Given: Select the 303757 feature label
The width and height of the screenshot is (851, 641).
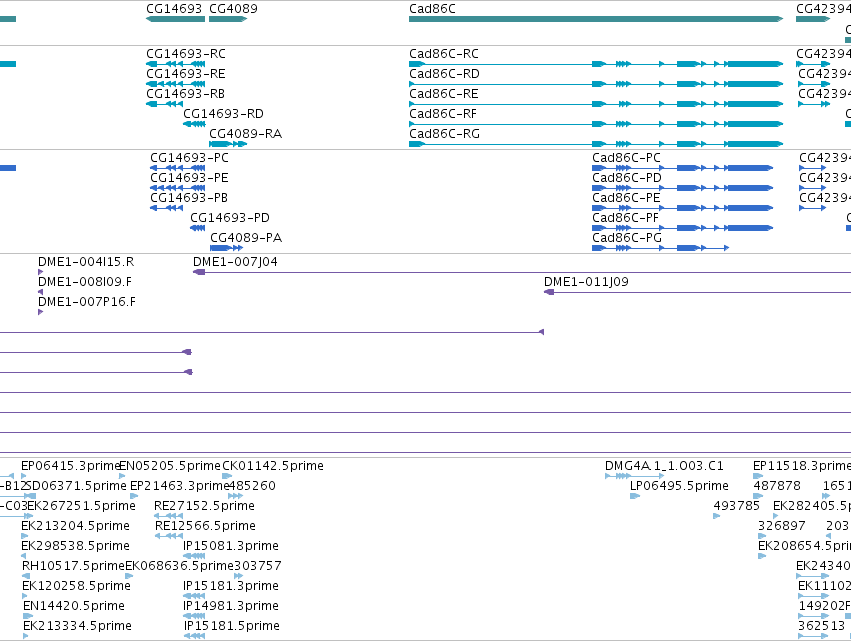Looking at the screenshot, I should [258, 567].
